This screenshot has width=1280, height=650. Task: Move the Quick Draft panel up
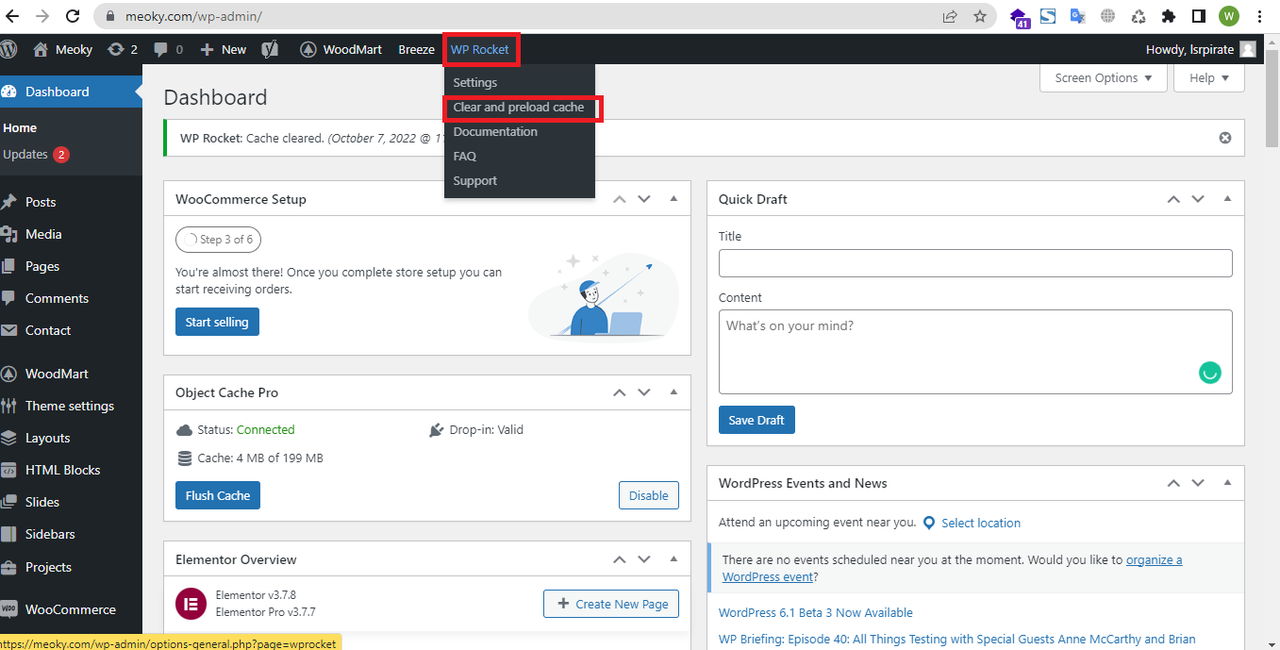(1173, 199)
